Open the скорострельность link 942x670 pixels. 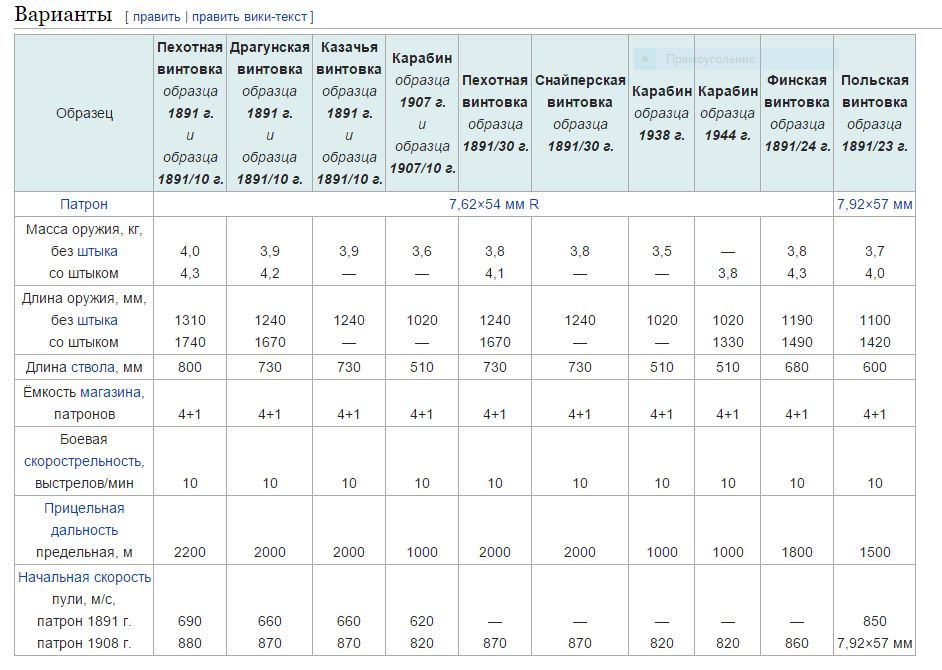[84, 461]
